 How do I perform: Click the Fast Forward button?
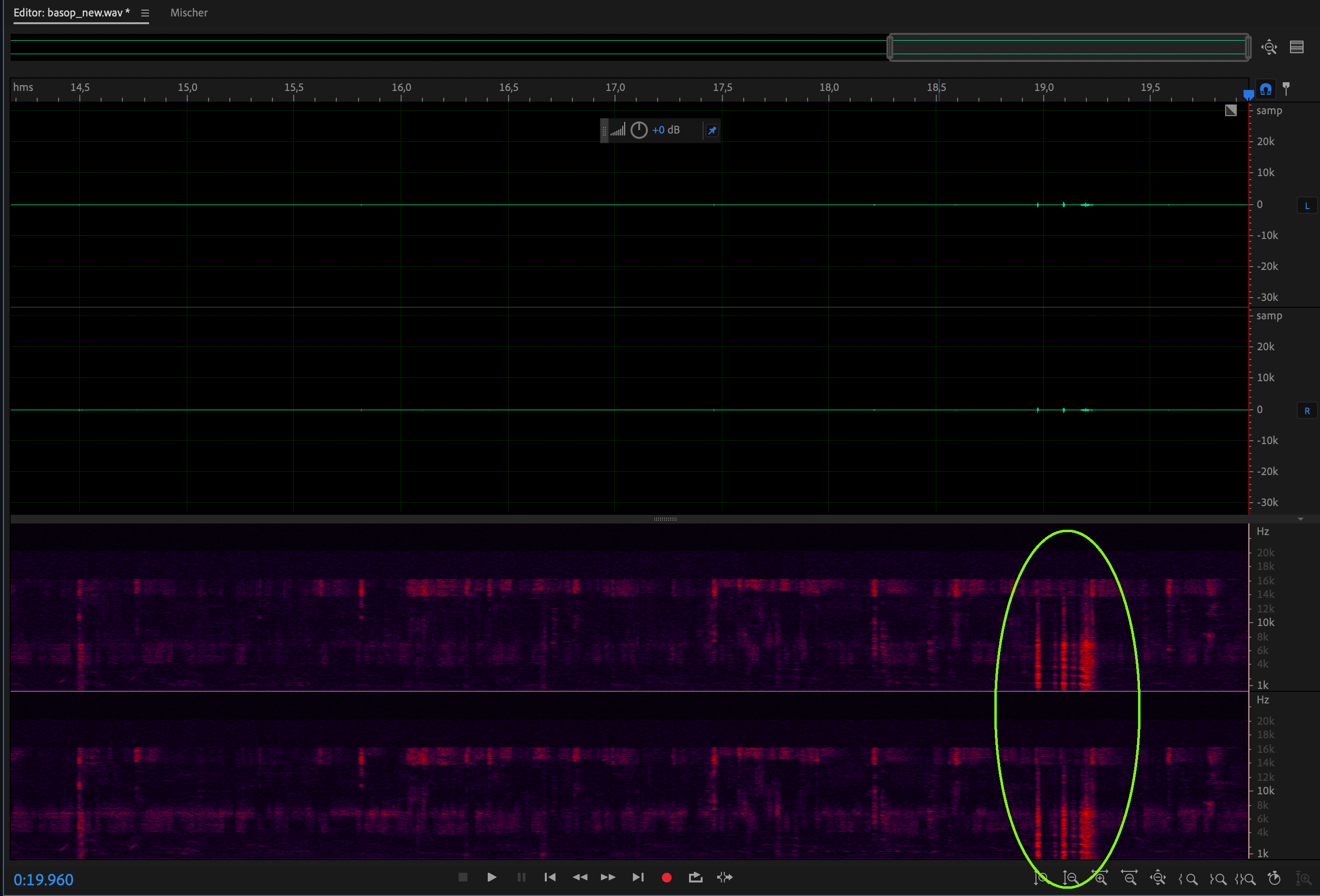[x=608, y=877]
